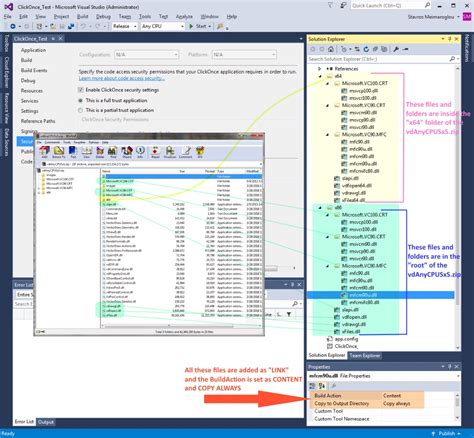Open the Release configuration dropdown
Screen dimensions: 474x438
tap(124, 26)
